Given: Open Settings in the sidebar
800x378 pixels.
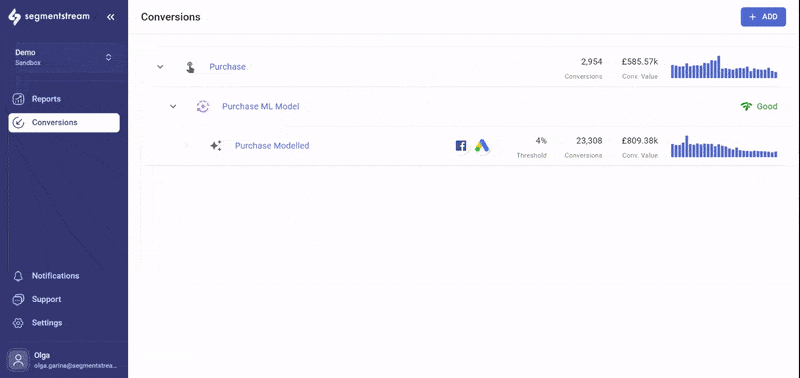Looking at the screenshot, I should click(64, 323).
